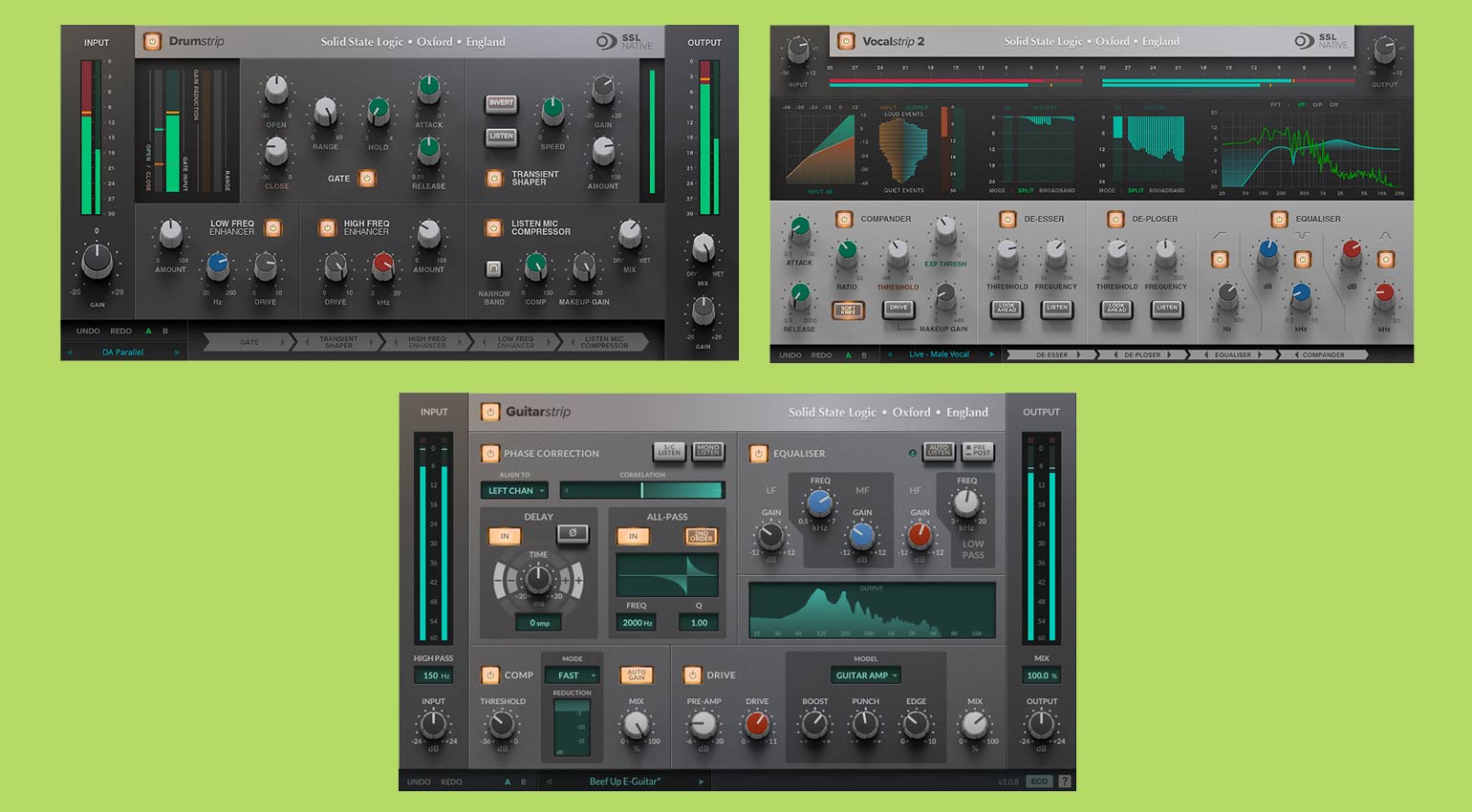This screenshot has width=1472, height=812.
Task: Toggle the Listen Mic Compressor power icon
Action: (493, 228)
